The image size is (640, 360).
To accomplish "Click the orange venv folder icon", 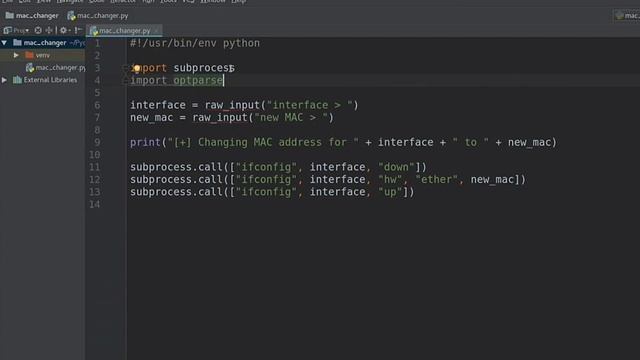I will (29, 55).
